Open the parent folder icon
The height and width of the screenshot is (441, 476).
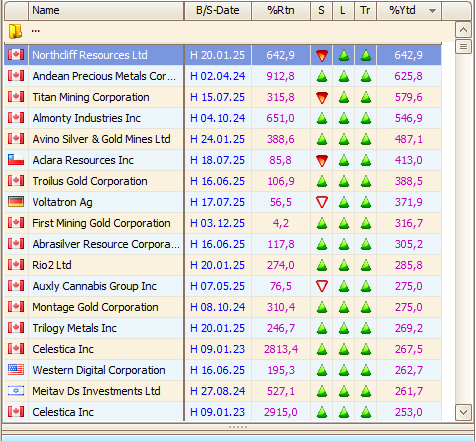[x=15, y=31]
